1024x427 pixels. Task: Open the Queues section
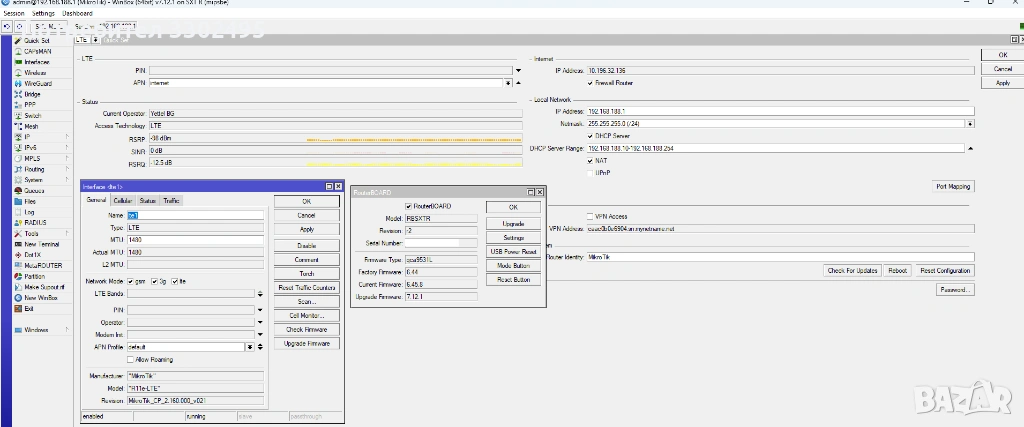33,191
